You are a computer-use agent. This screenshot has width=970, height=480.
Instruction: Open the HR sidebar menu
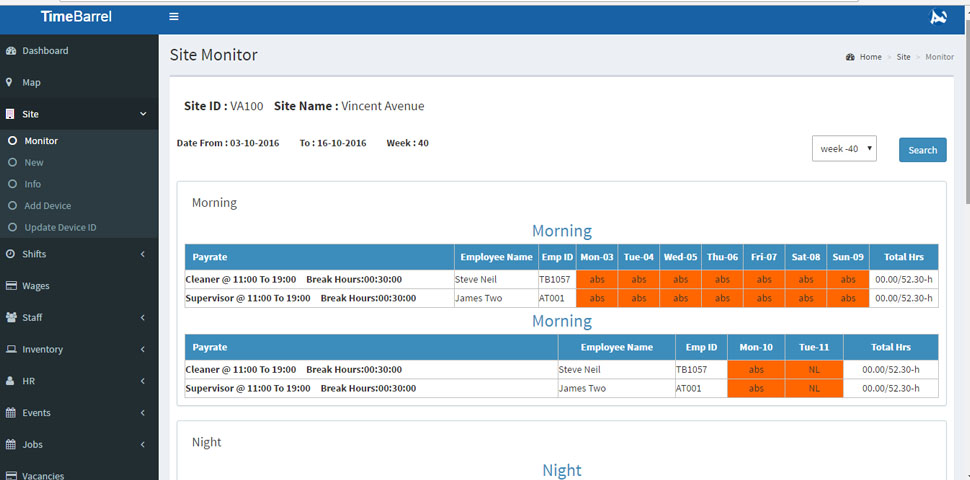[x=29, y=381]
